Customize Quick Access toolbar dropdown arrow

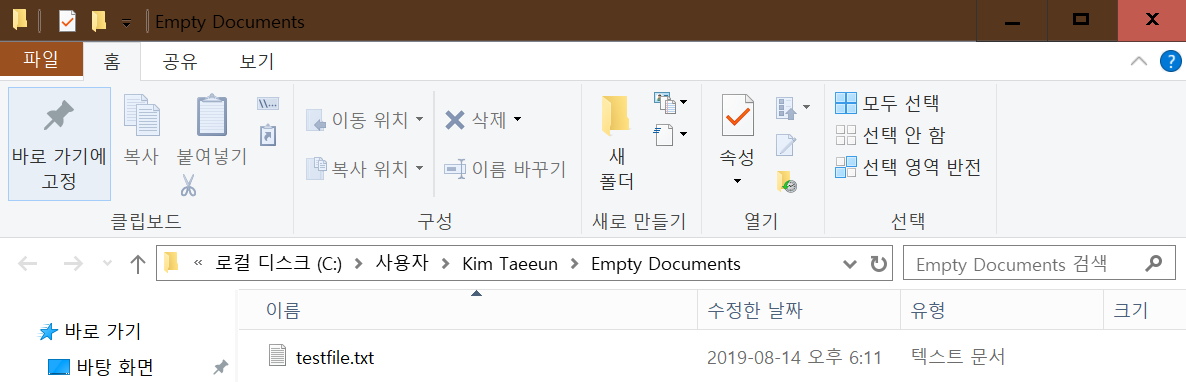pos(126,23)
